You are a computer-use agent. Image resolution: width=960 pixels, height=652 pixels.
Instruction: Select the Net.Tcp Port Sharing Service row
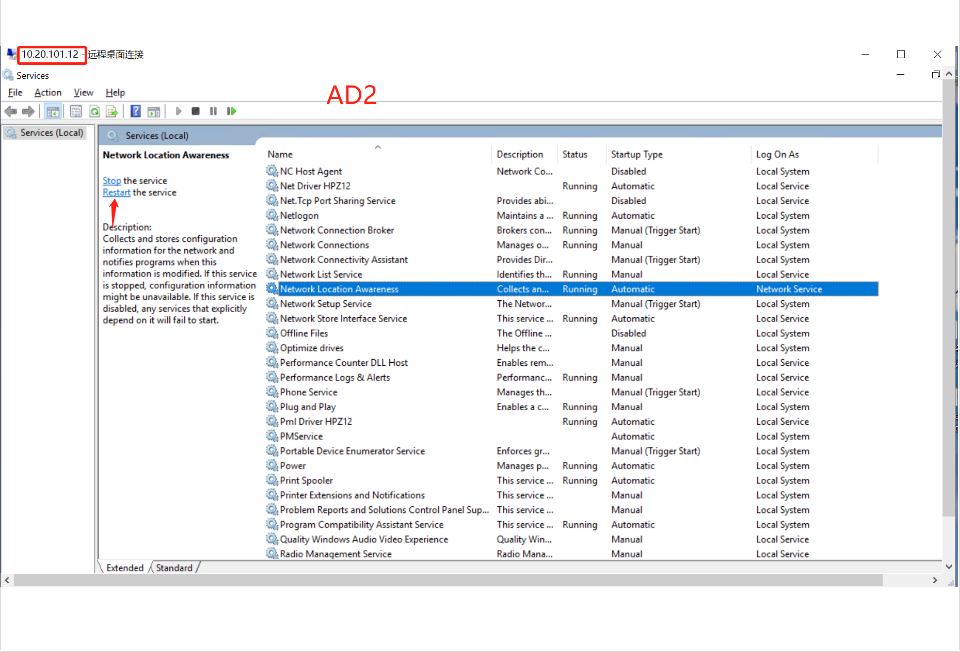coord(572,201)
